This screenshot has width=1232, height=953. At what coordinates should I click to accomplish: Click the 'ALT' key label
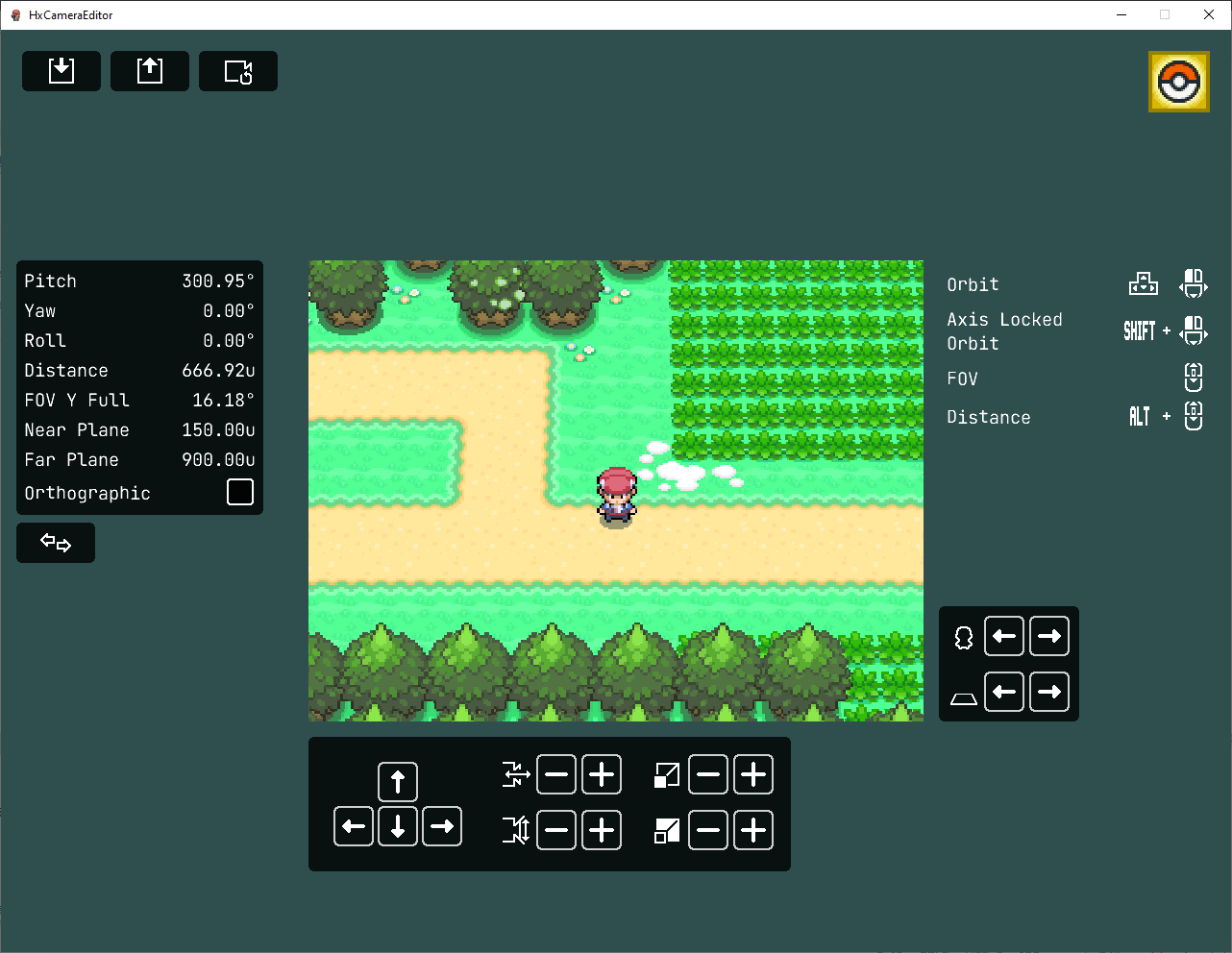pos(1140,416)
